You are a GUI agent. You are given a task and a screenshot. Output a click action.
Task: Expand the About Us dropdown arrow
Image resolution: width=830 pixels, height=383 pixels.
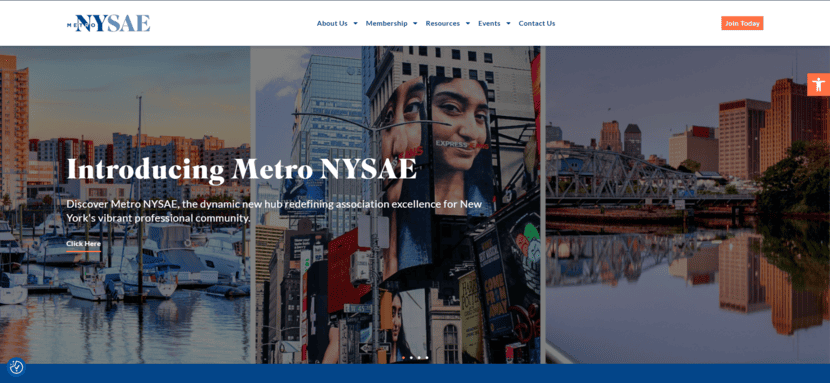[355, 23]
